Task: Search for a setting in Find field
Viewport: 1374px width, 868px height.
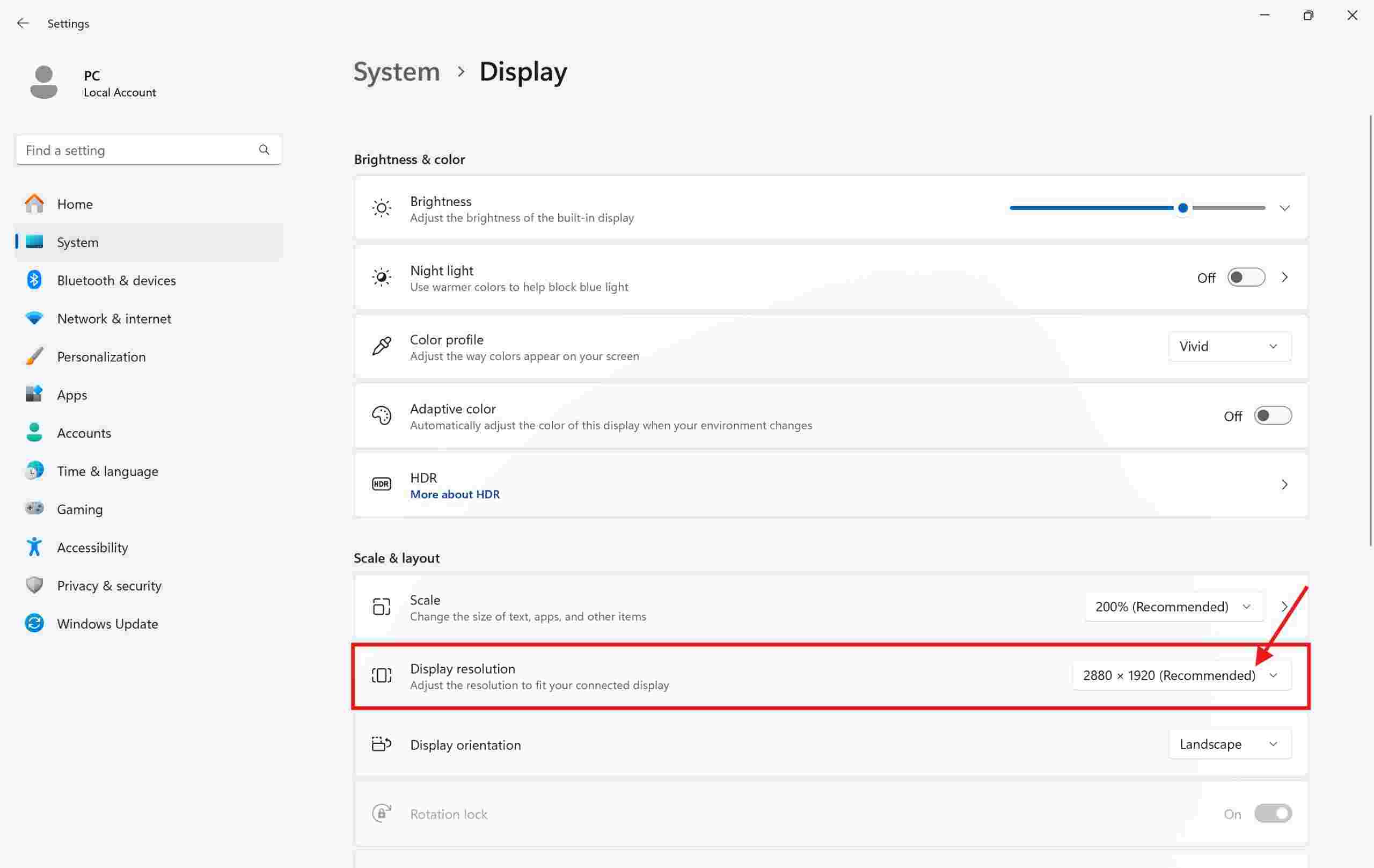Action: coord(147,149)
